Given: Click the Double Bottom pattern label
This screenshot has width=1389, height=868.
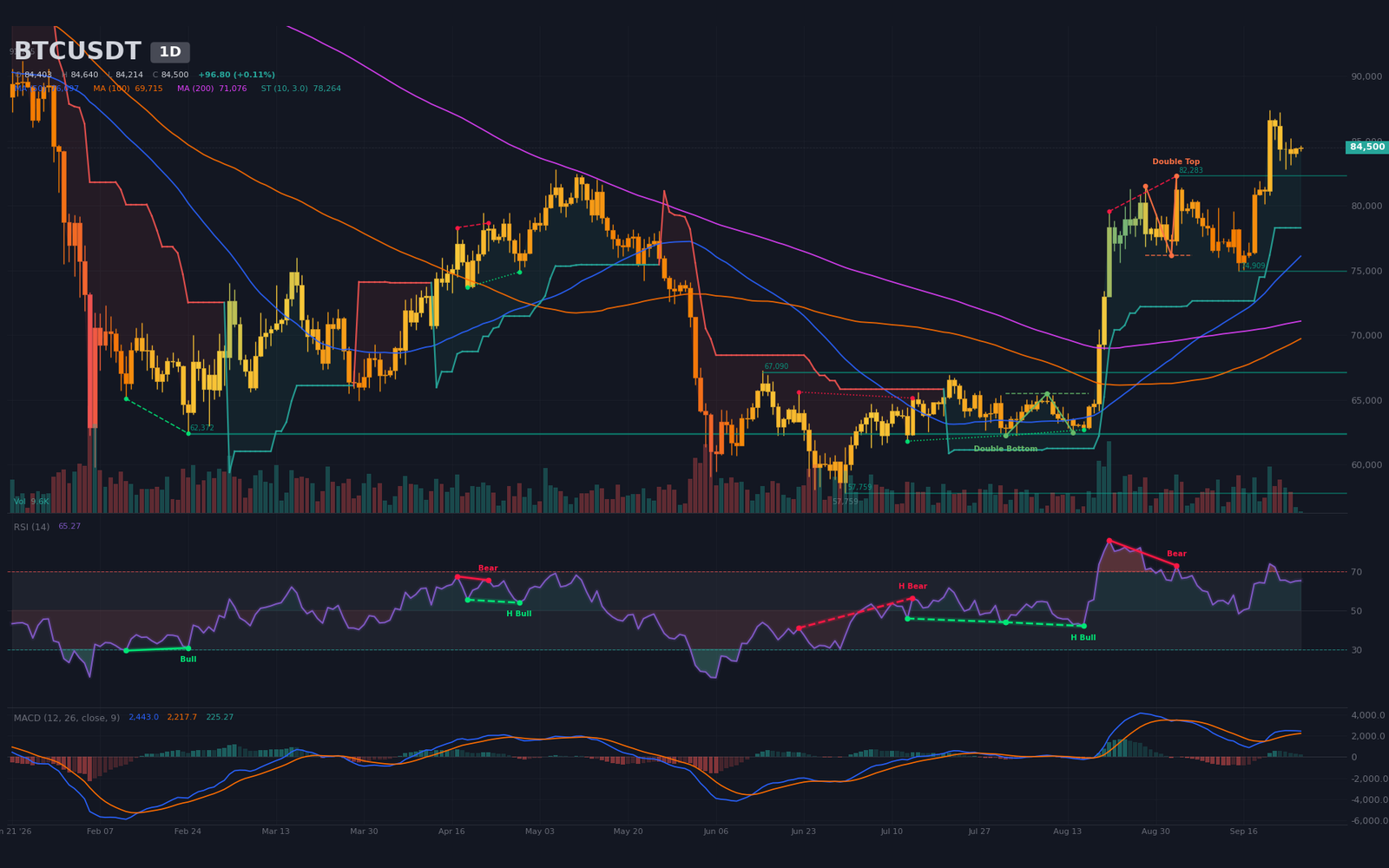Looking at the screenshot, I should pos(1005,449).
